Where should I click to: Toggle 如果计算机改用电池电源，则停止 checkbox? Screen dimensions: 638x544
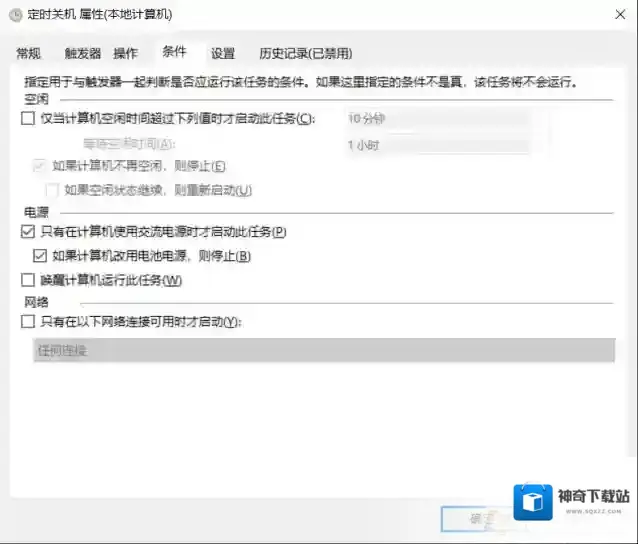(40, 256)
